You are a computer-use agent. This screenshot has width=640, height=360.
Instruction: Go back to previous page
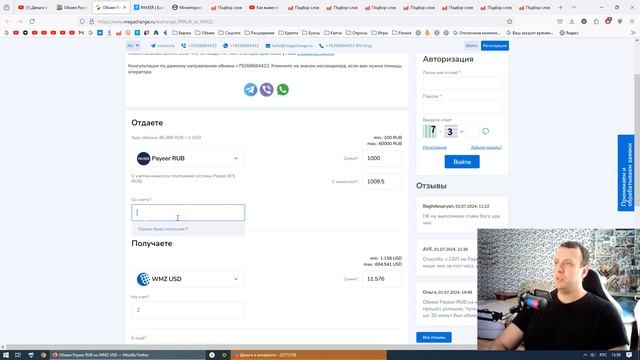pyautogui.click(x=8, y=21)
